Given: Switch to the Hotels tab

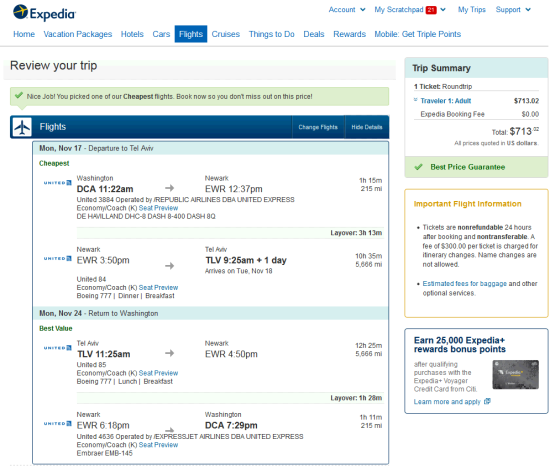Looking at the screenshot, I should point(132,34).
